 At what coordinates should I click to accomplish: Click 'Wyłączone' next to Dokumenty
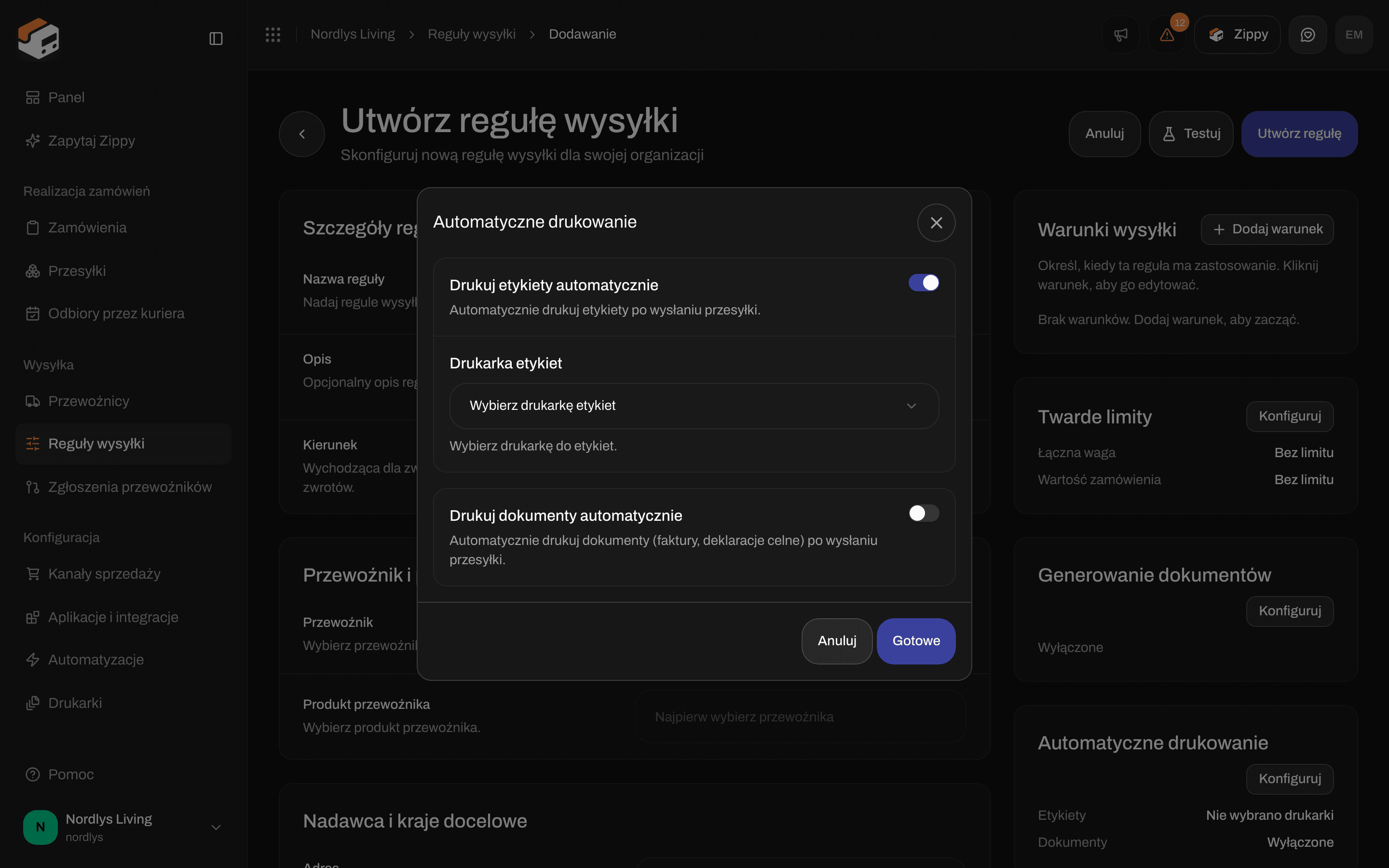(1300, 843)
